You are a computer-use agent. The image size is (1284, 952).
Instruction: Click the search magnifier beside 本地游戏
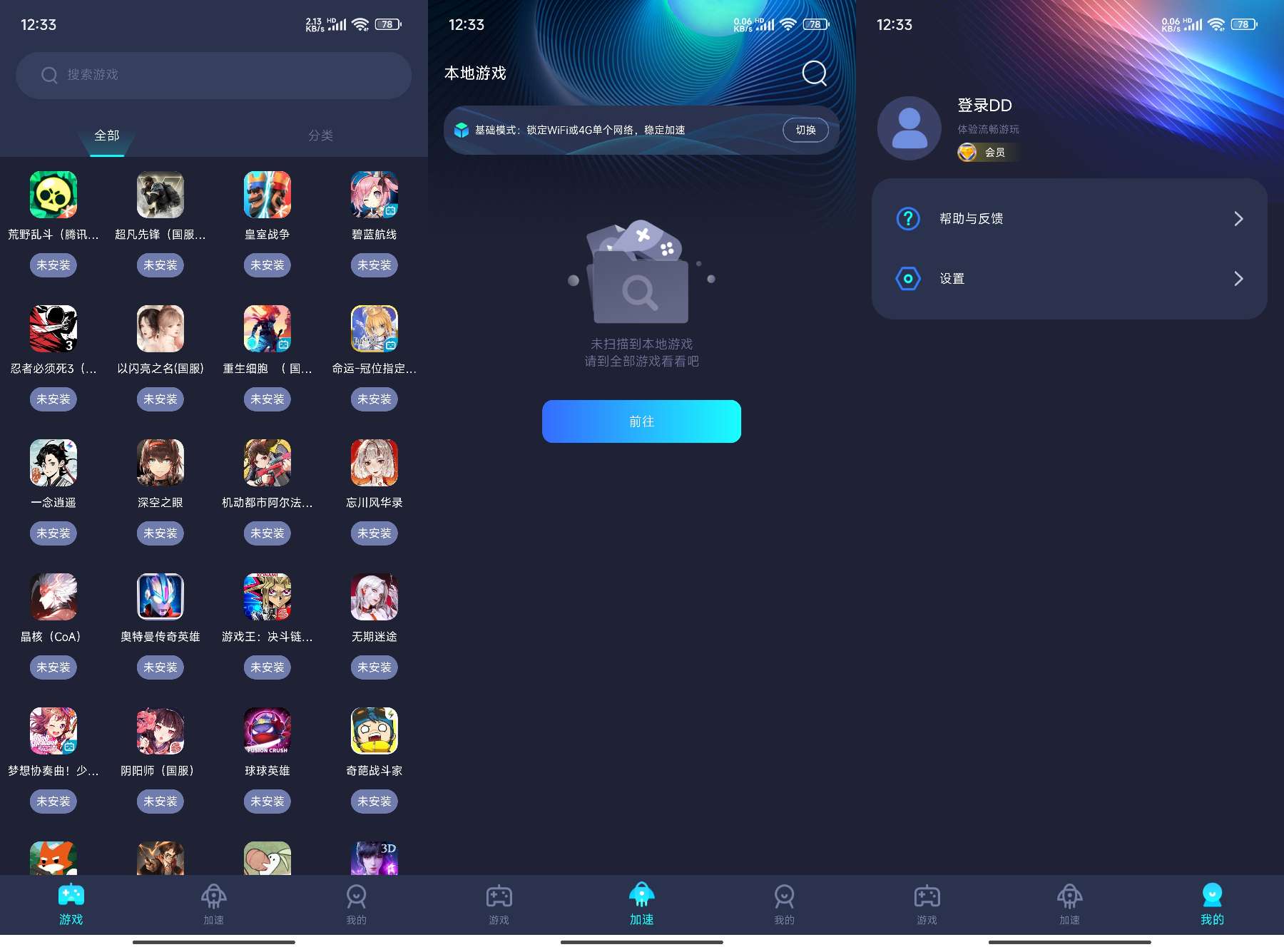[x=814, y=73]
